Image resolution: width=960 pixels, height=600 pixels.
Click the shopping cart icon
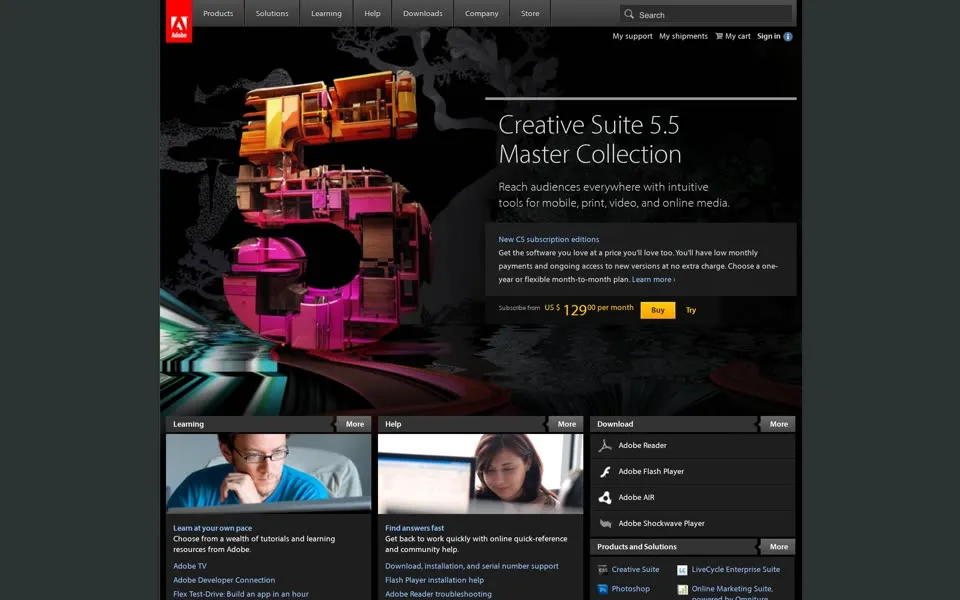coord(719,36)
